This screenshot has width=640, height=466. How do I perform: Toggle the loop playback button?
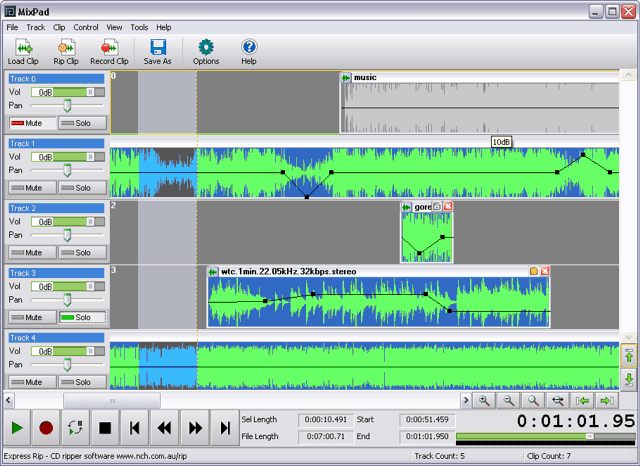(x=76, y=428)
